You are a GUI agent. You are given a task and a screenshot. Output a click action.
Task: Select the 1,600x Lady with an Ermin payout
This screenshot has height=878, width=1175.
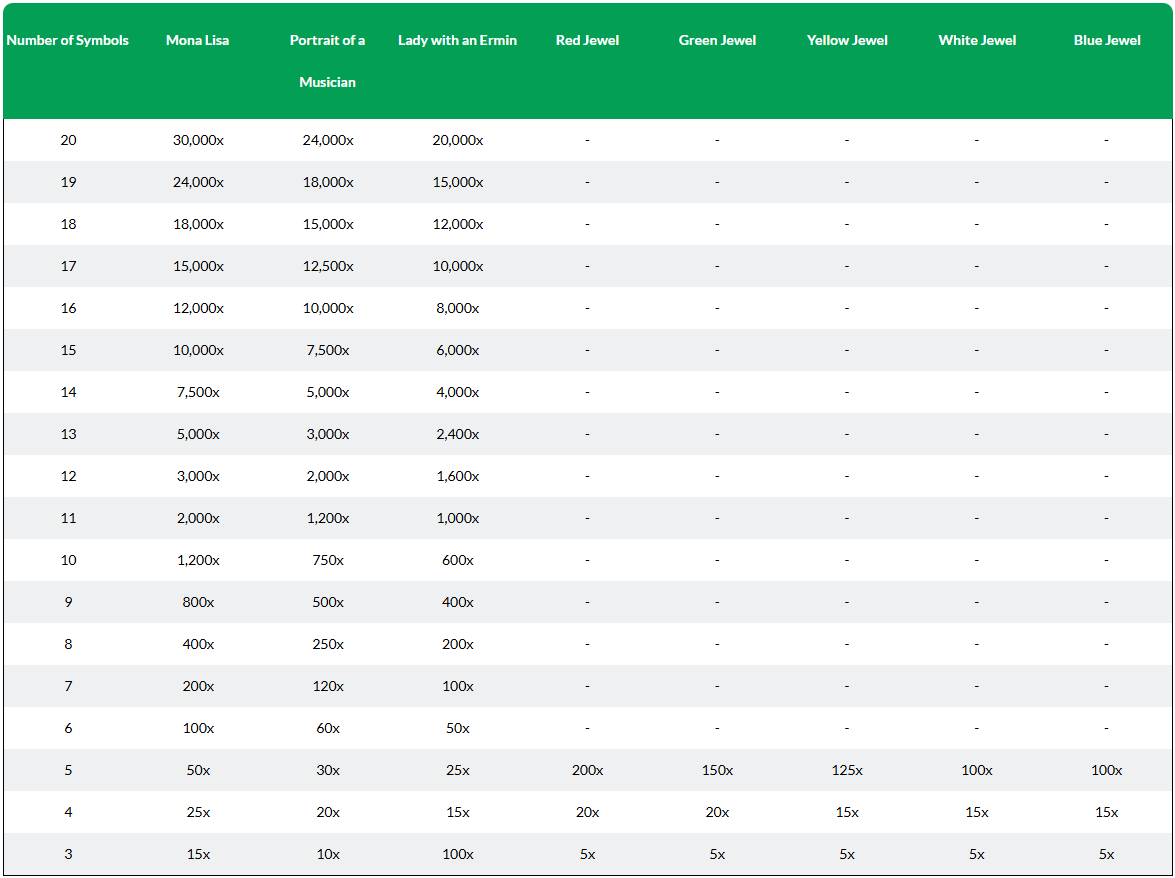(458, 476)
